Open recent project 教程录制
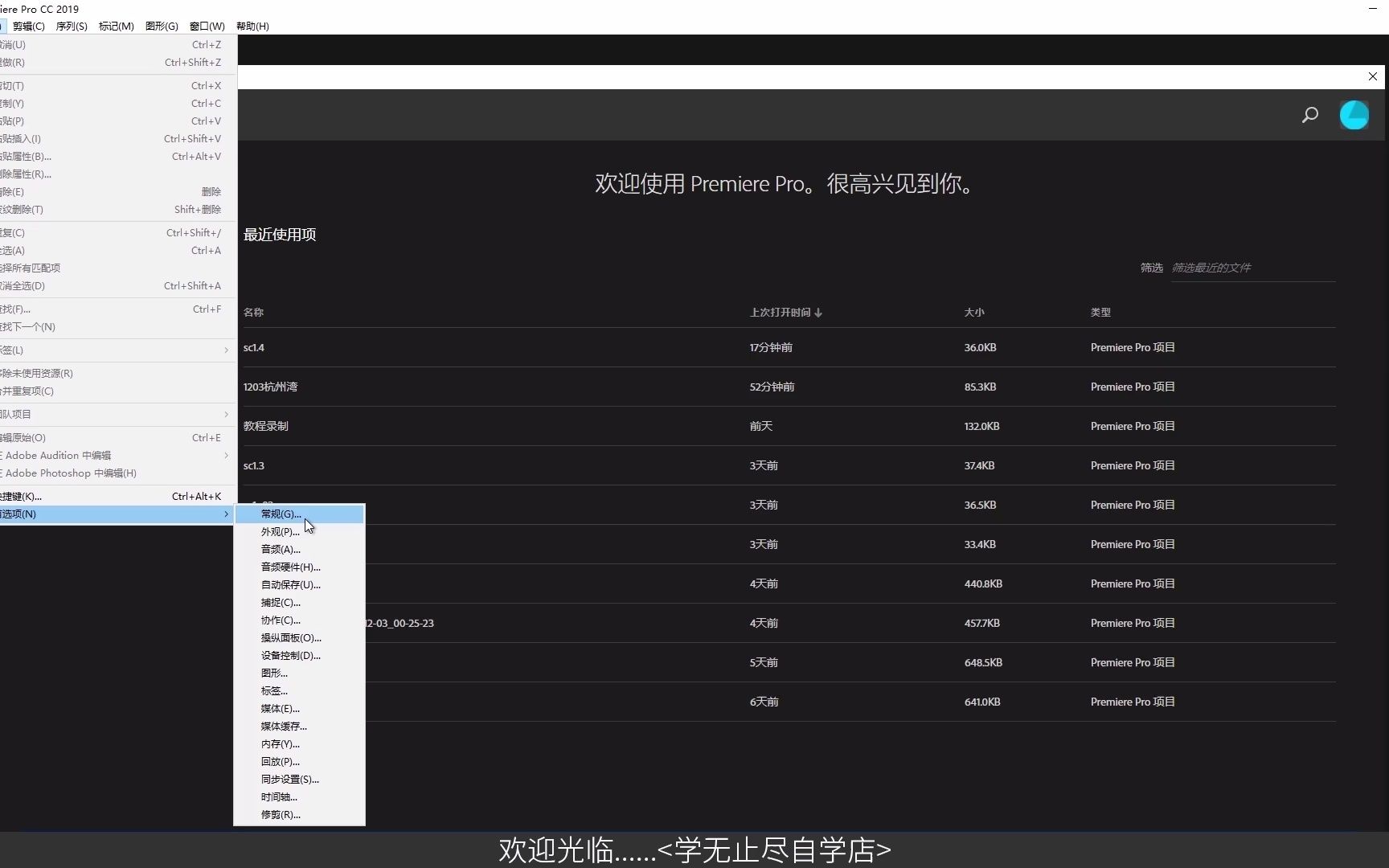Viewport: 1389px width, 868px height. pos(265,426)
